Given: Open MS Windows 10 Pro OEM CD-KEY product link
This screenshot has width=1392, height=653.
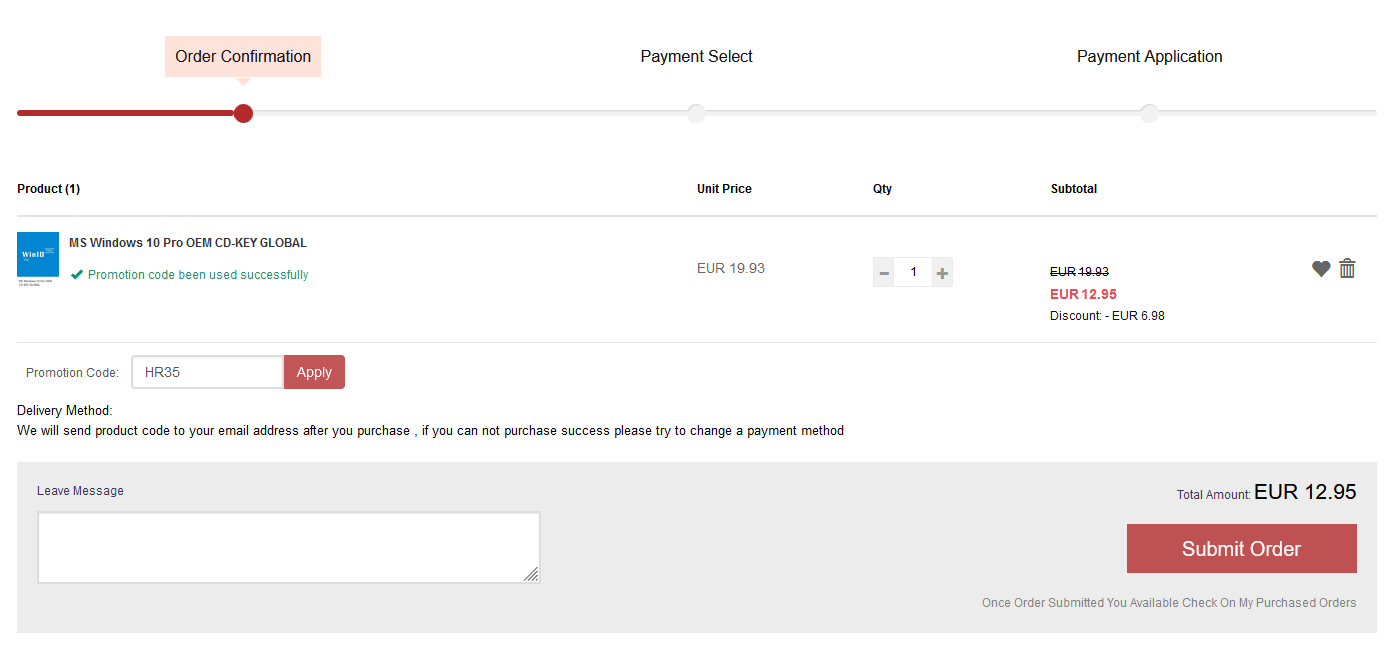Looking at the screenshot, I should 188,243.
